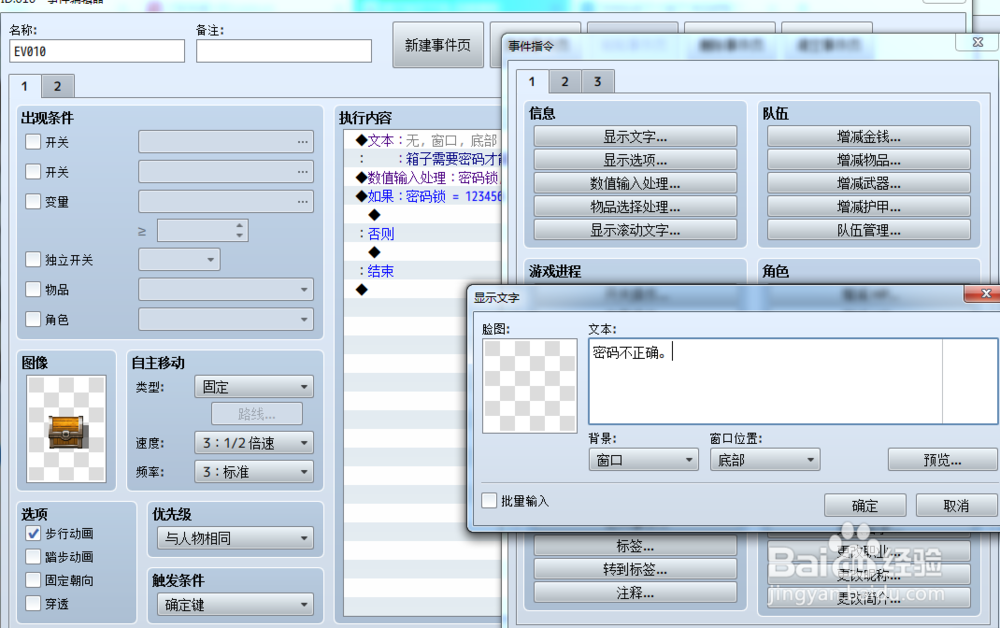Open the 速度 dropdown showing 3: 1/2 倍速

coord(254,442)
